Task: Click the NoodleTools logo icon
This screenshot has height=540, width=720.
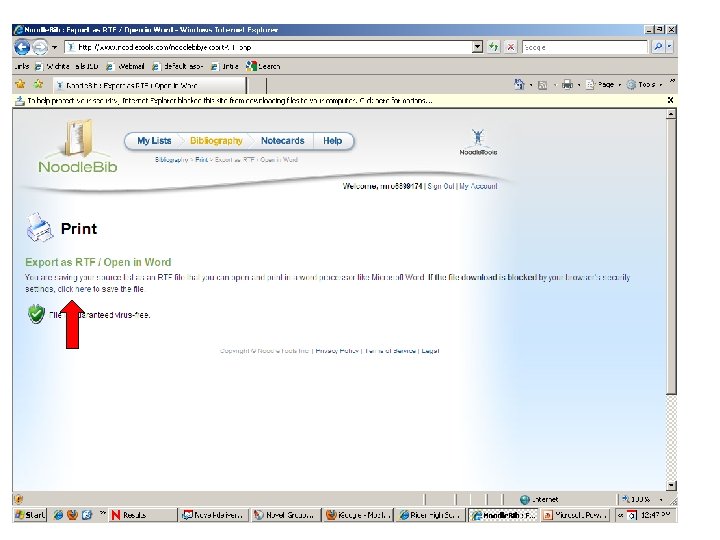Action: 478,142
